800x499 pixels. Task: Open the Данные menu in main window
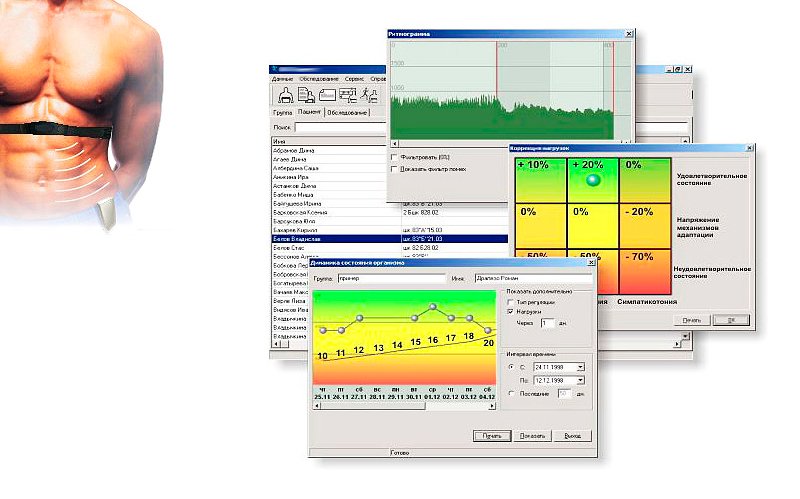[x=282, y=79]
